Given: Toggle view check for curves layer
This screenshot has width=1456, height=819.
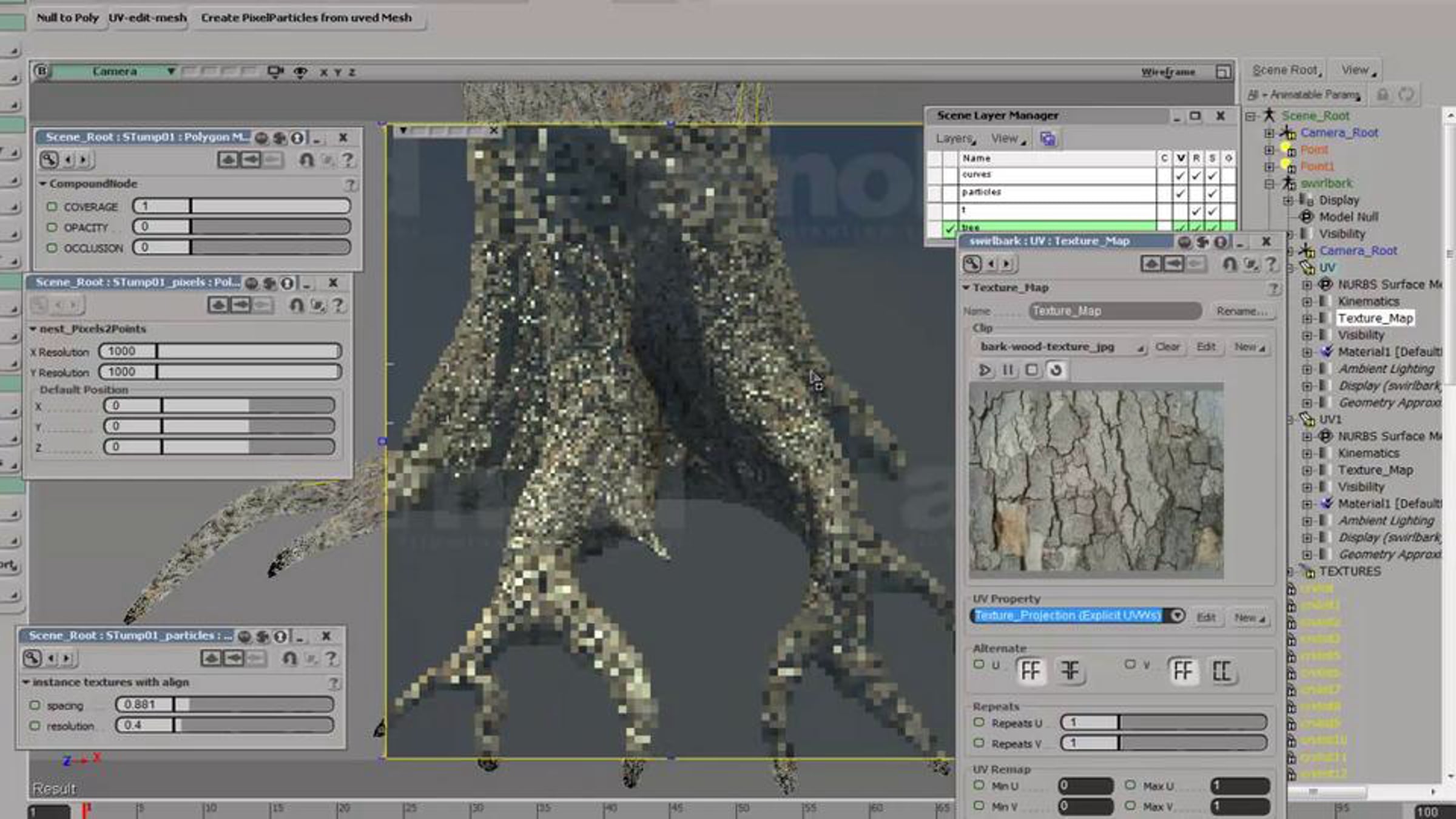Looking at the screenshot, I should tap(1180, 175).
